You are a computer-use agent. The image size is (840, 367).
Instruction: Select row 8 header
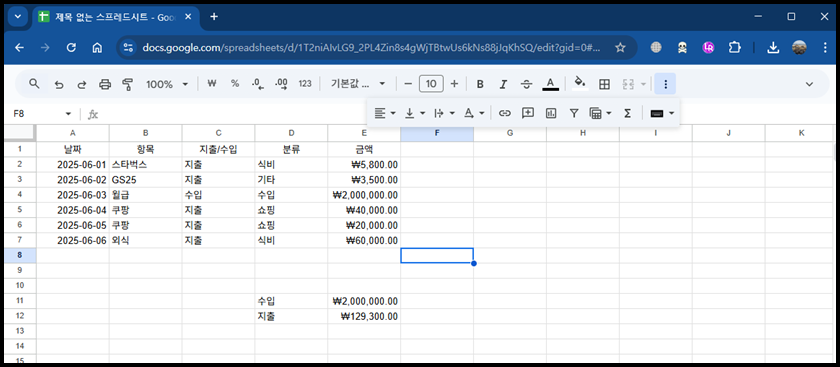click(x=19, y=255)
